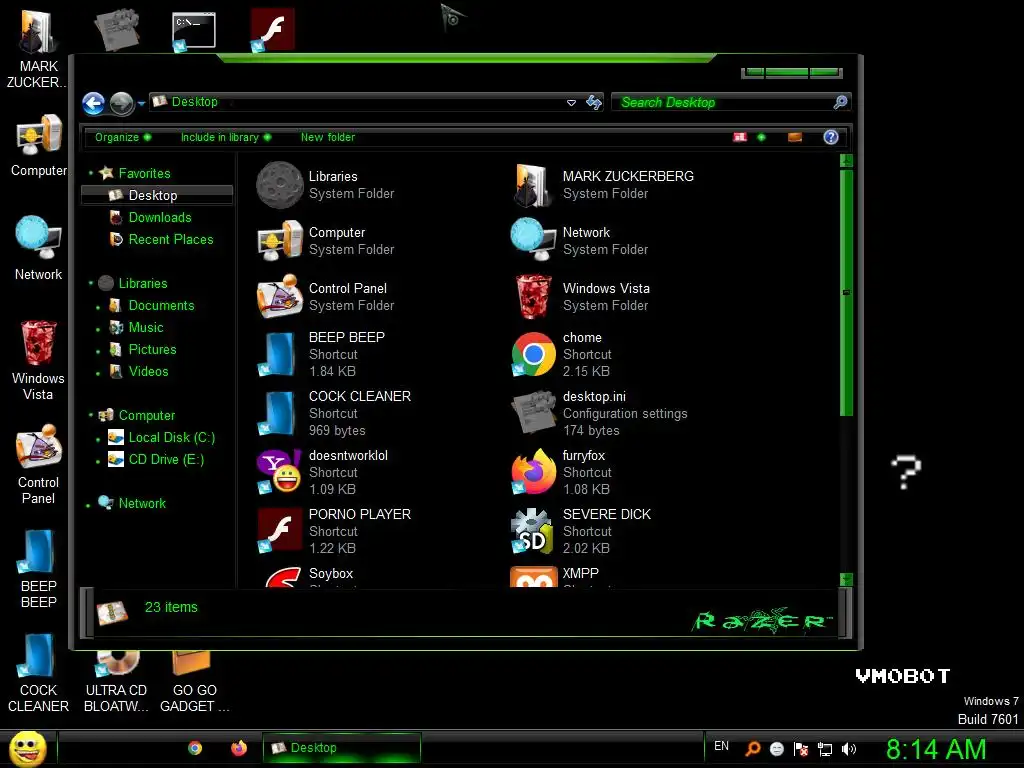This screenshot has height=768, width=1024.
Task: Click the Forward arrow in Explorer
Action: [x=121, y=103]
